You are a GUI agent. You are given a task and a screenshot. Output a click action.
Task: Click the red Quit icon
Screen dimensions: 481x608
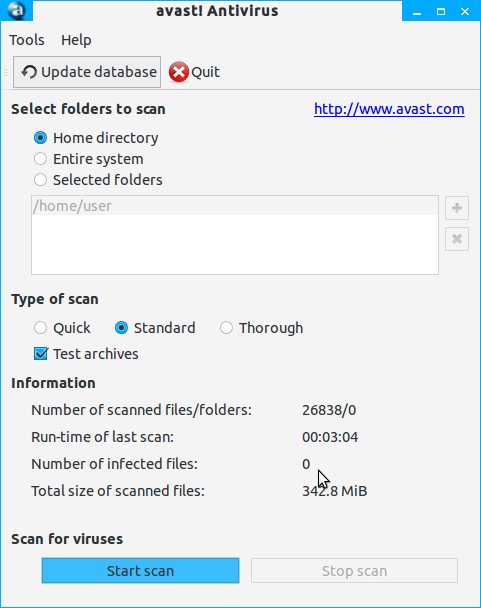tap(179, 72)
